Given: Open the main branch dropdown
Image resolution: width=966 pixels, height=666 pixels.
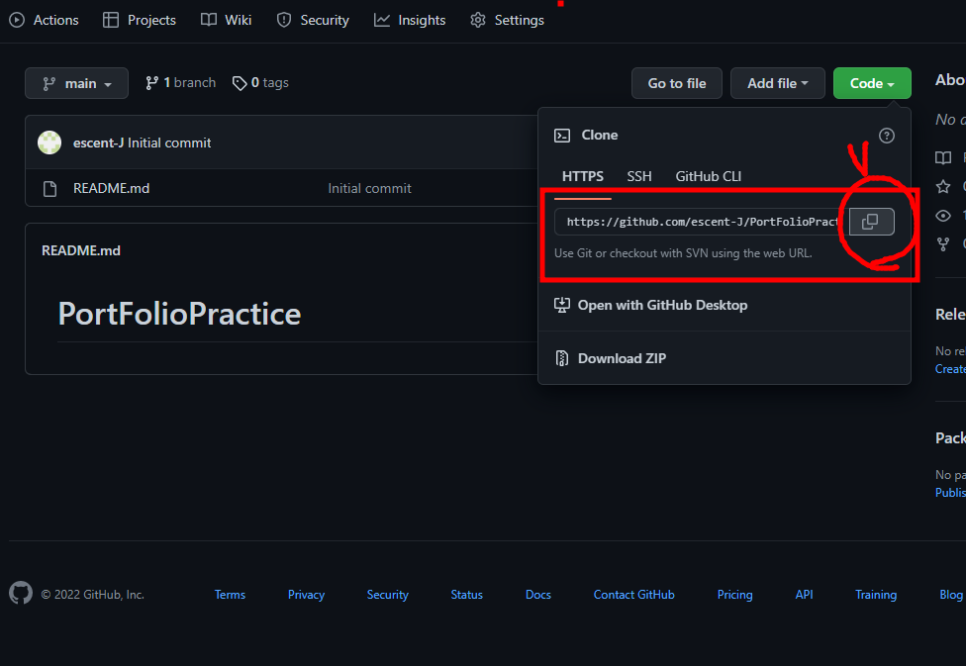Looking at the screenshot, I should (x=76, y=83).
